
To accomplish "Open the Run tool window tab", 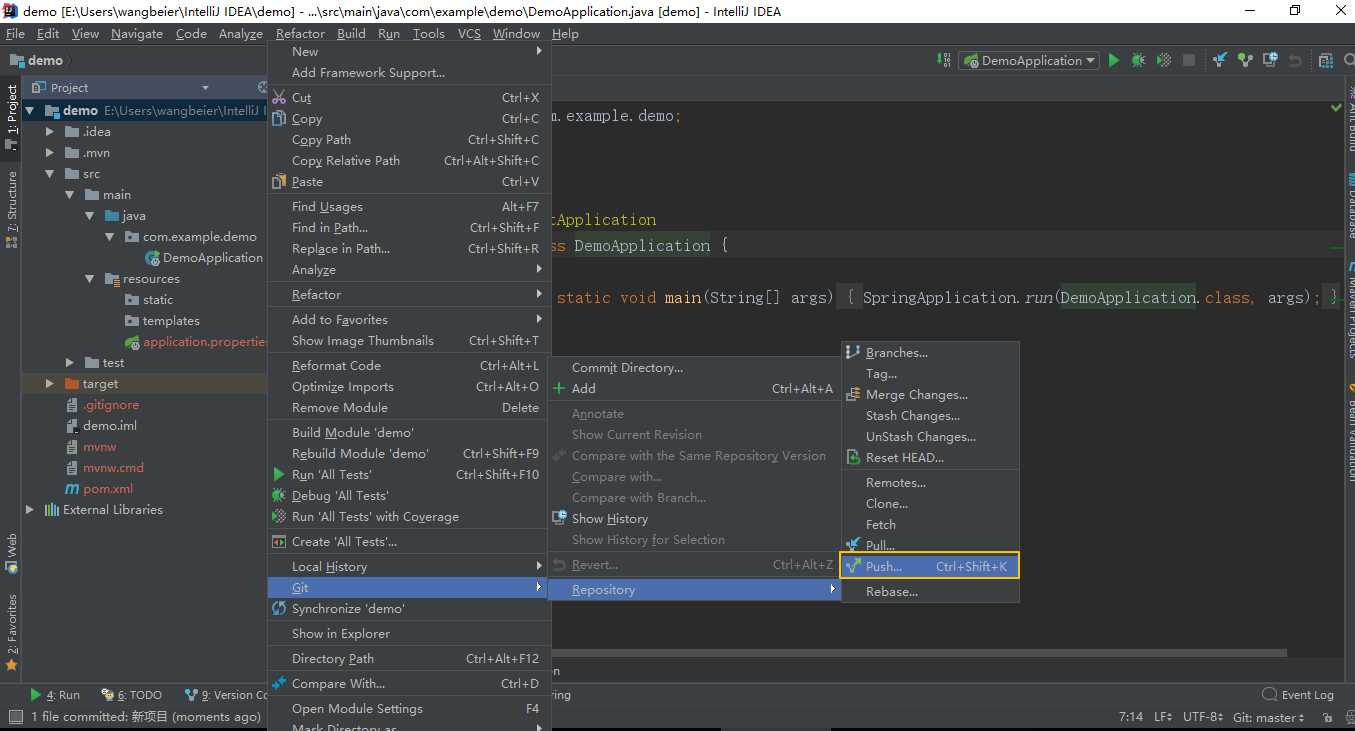I will (x=56, y=694).
